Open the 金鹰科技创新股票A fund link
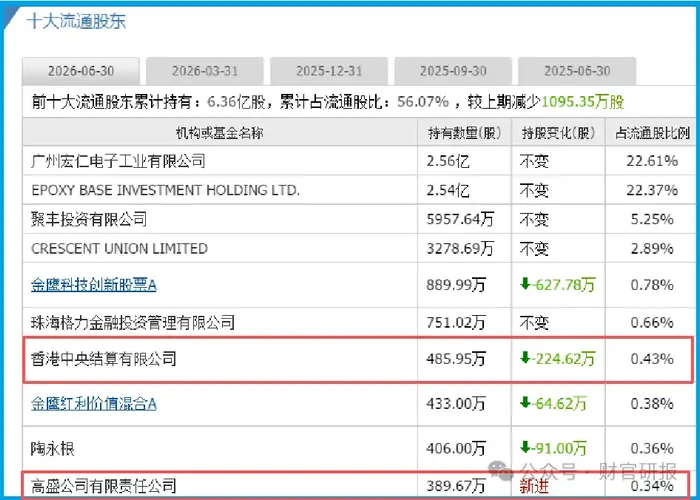Viewport: 700px width, 500px height. (94, 285)
